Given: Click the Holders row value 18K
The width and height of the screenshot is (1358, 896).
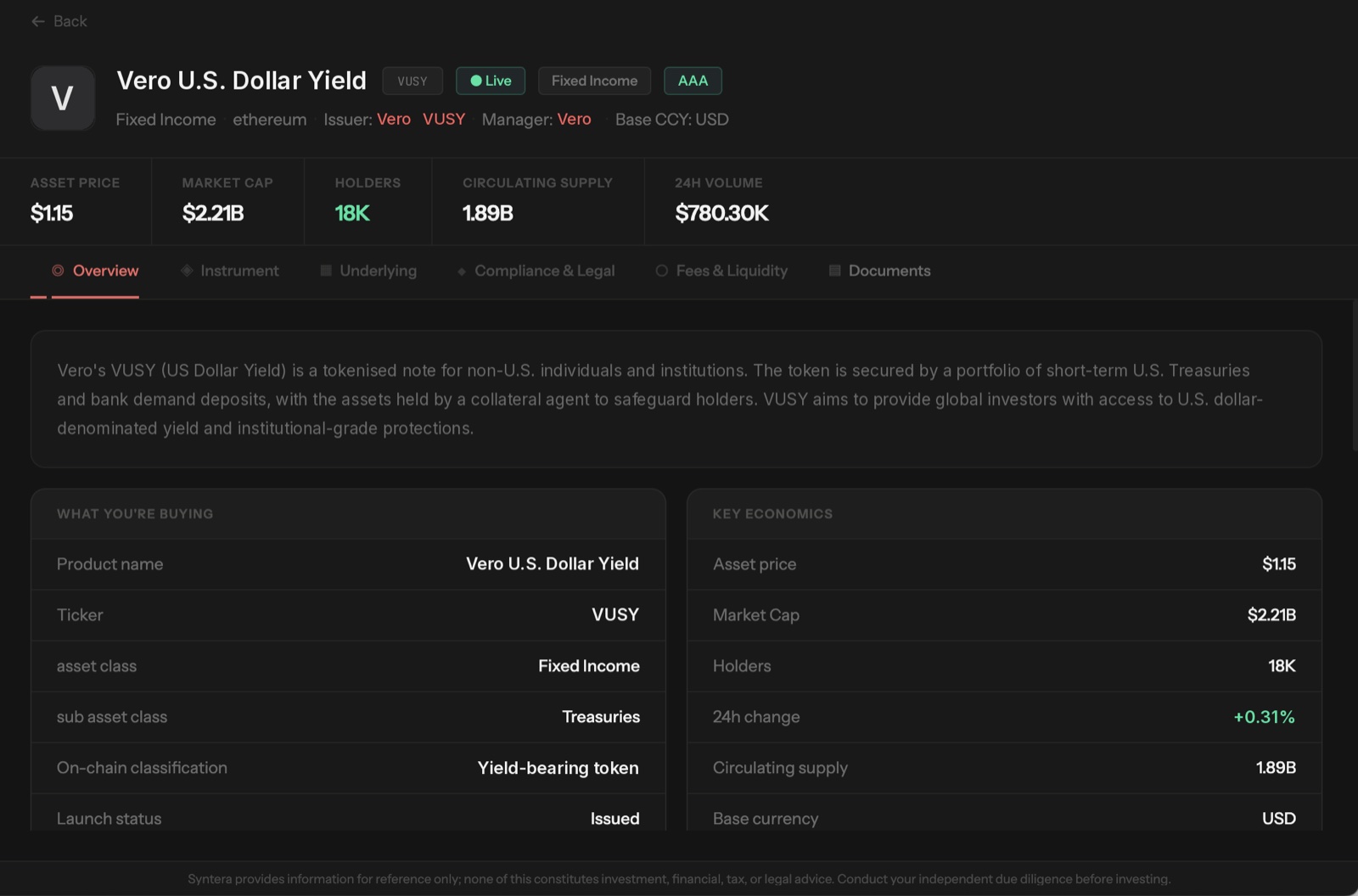Looking at the screenshot, I should (x=1282, y=666).
